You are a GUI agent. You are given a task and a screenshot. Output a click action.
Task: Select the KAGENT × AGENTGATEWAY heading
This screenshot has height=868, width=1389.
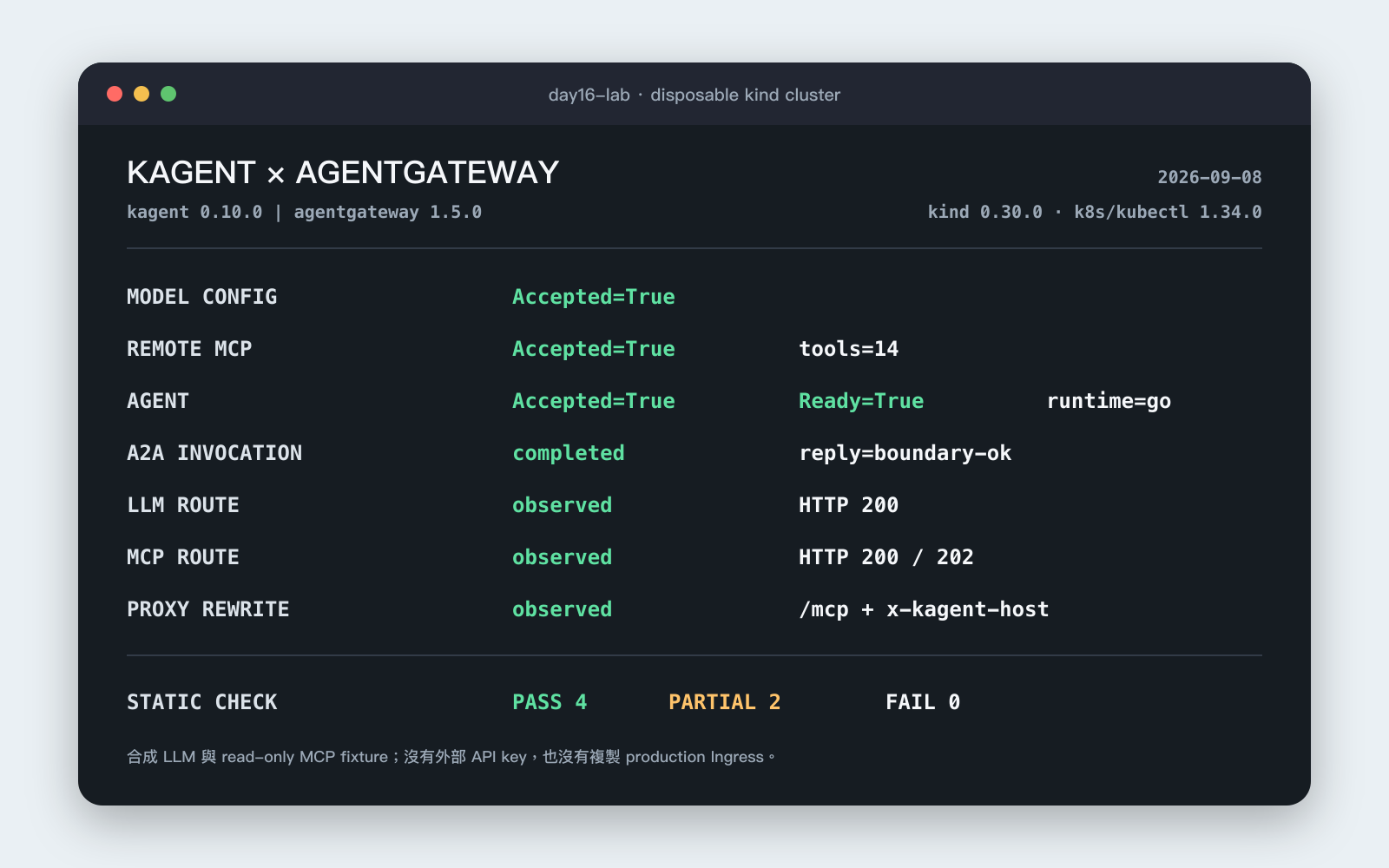tap(343, 173)
